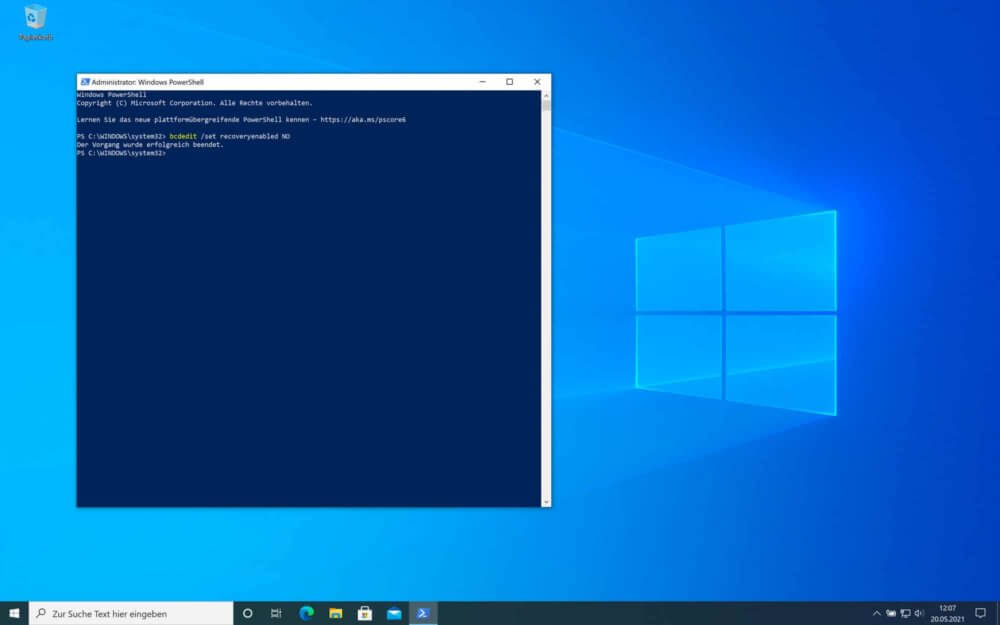This screenshot has height=625, width=1000.
Task: Open Cortana from the taskbar circle icon
Action: pos(247,614)
